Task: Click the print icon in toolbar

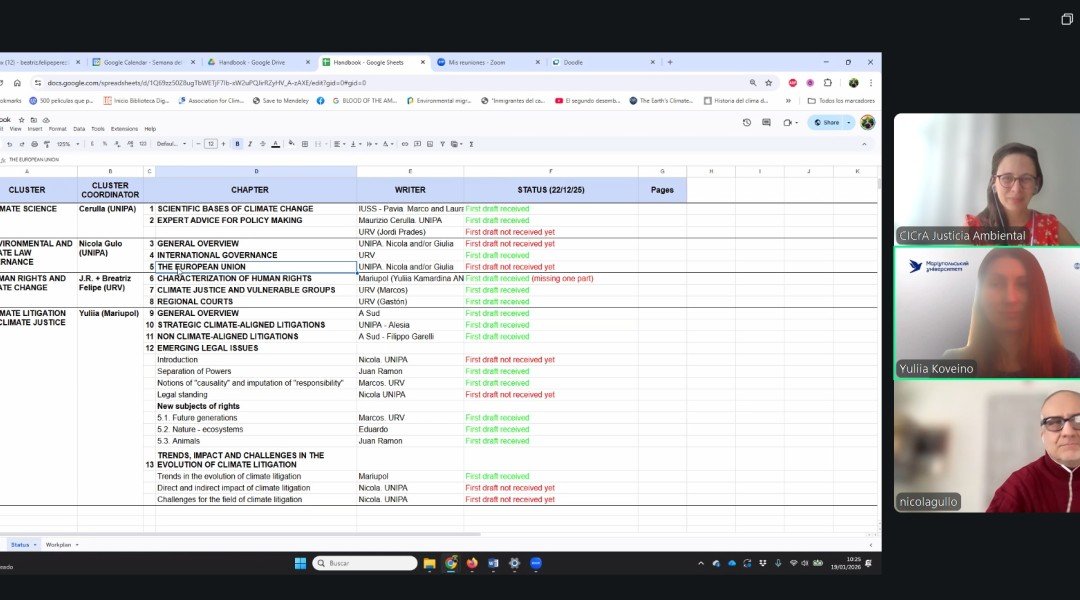Action: [x=34, y=144]
